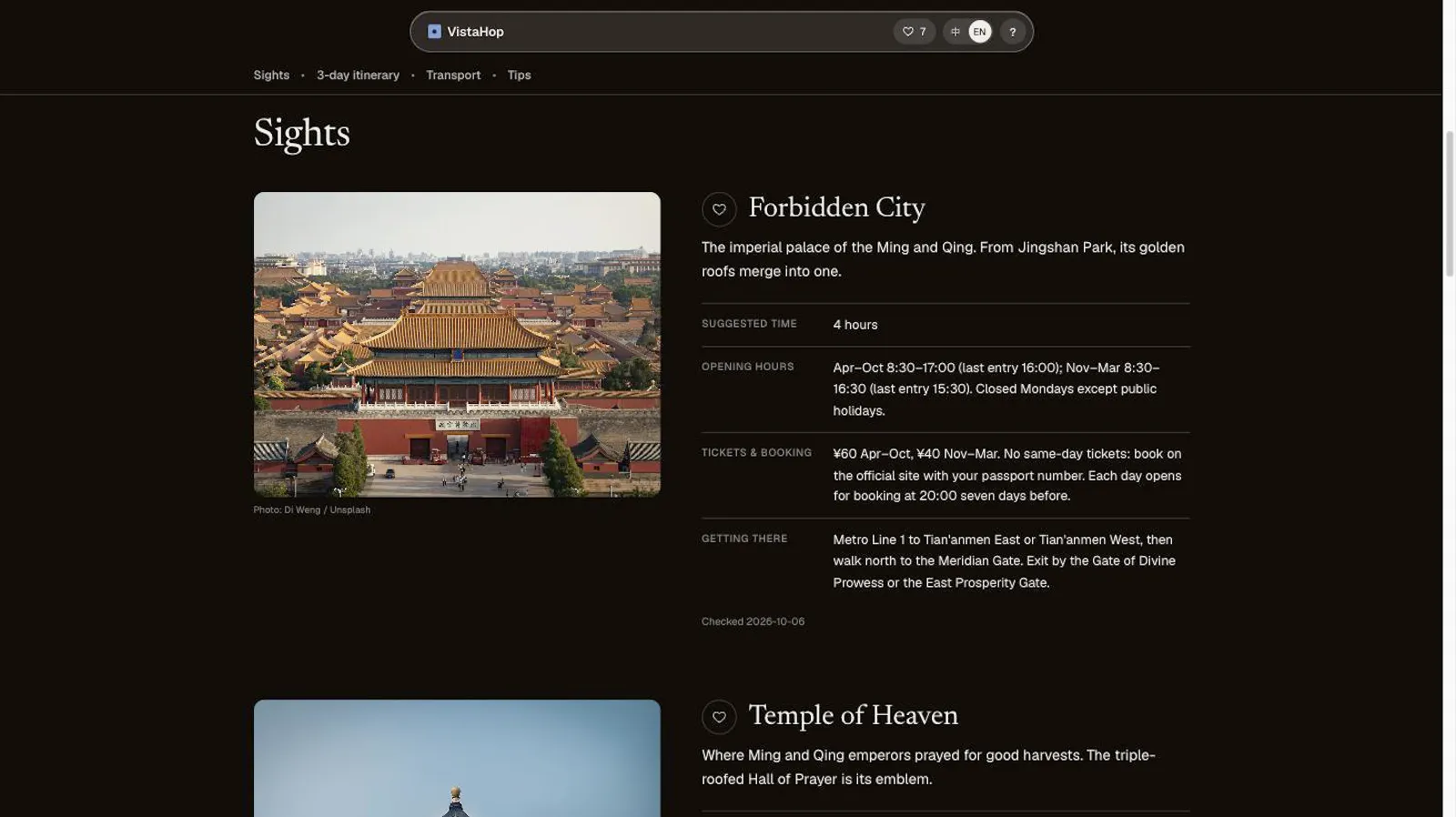1456x817 pixels.
Task: Click the Sights page heading
Action: [x=301, y=133]
